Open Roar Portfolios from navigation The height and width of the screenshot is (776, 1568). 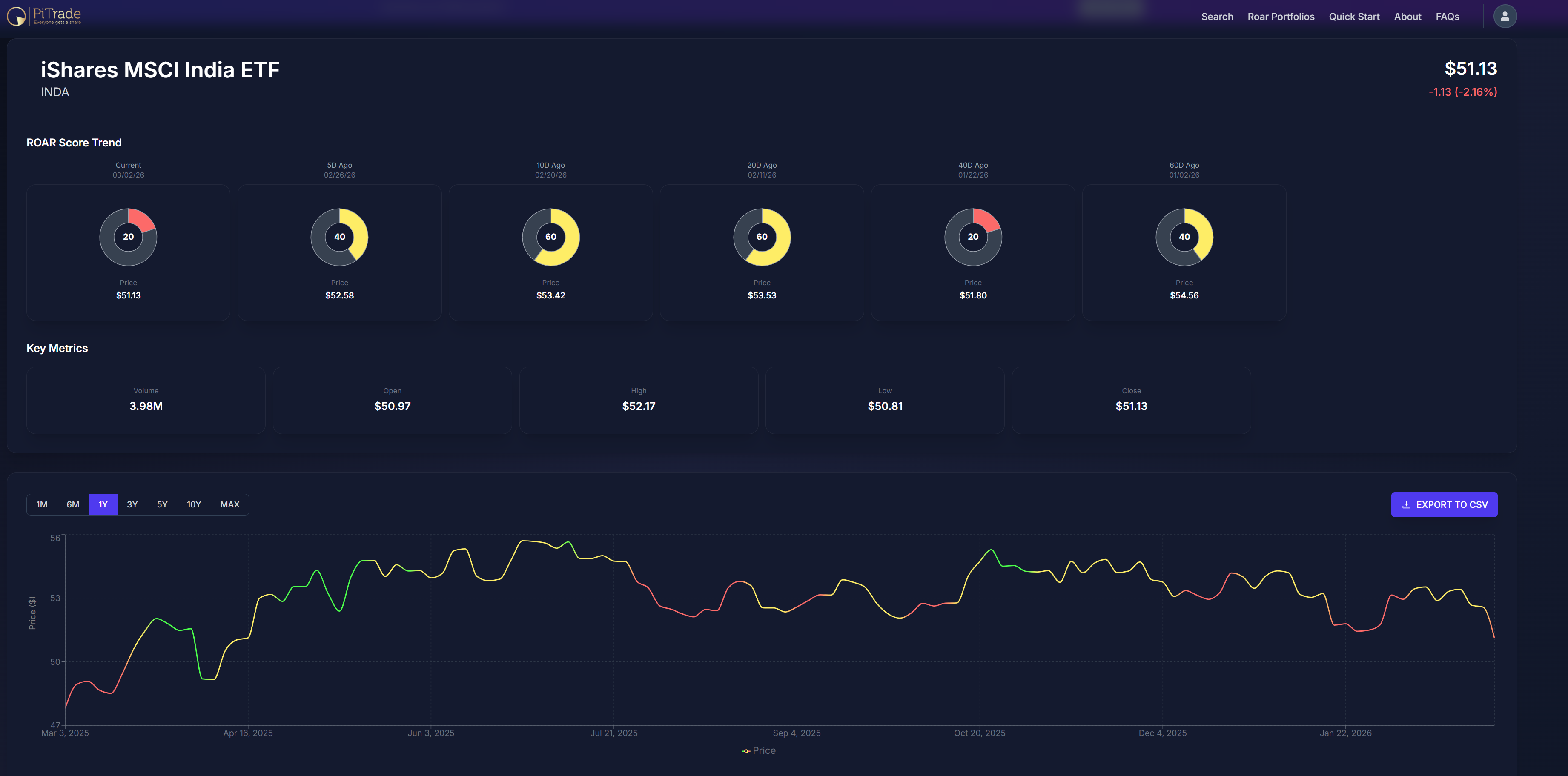[x=1281, y=17]
